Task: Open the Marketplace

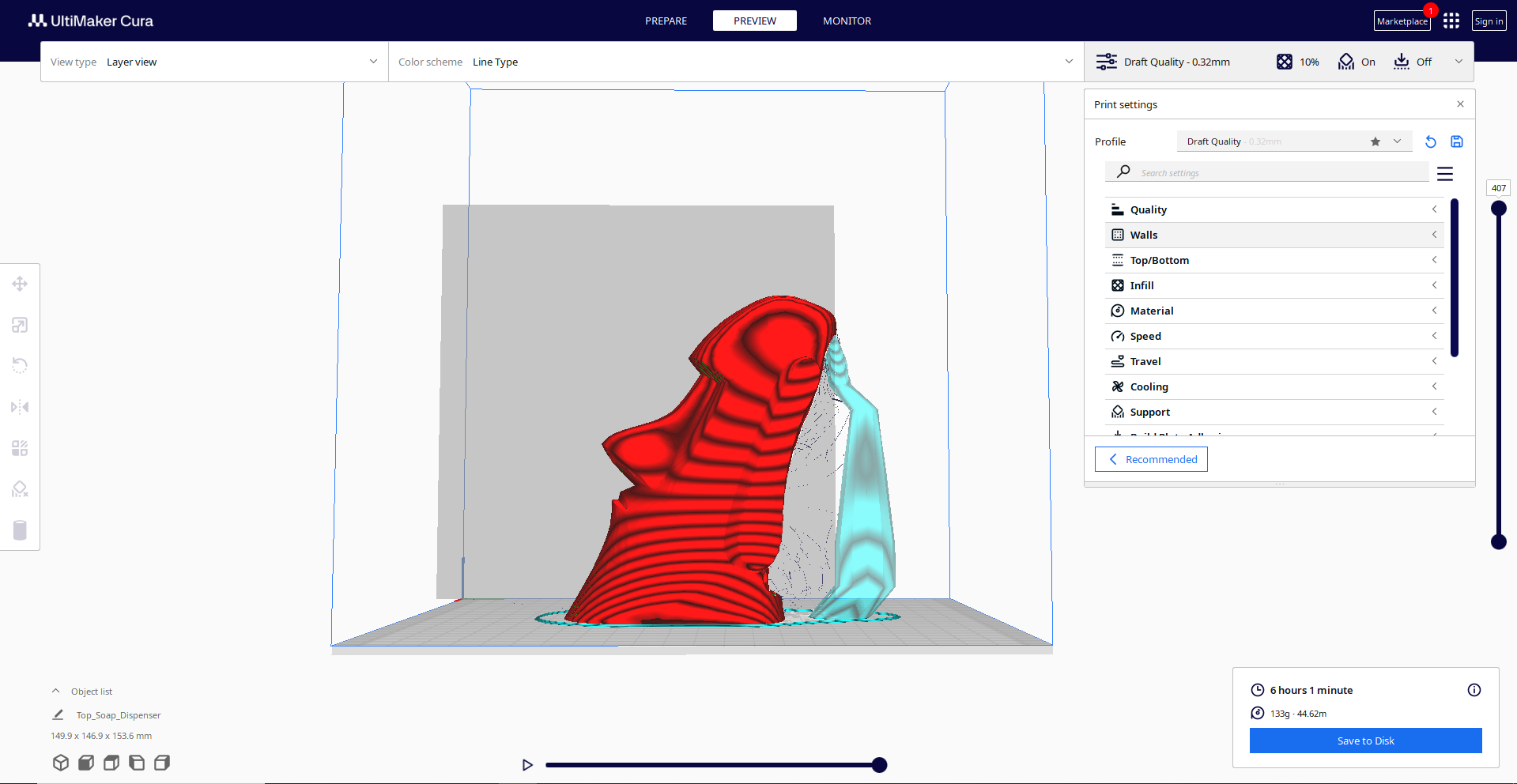Action: (x=1402, y=21)
